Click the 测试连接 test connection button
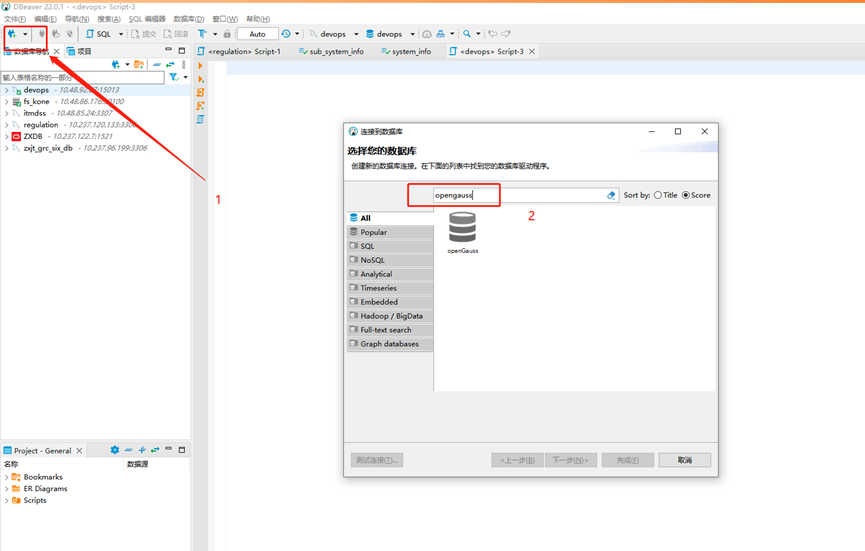This screenshot has height=551, width=865. pyautogui.click(x=377, y=460)
